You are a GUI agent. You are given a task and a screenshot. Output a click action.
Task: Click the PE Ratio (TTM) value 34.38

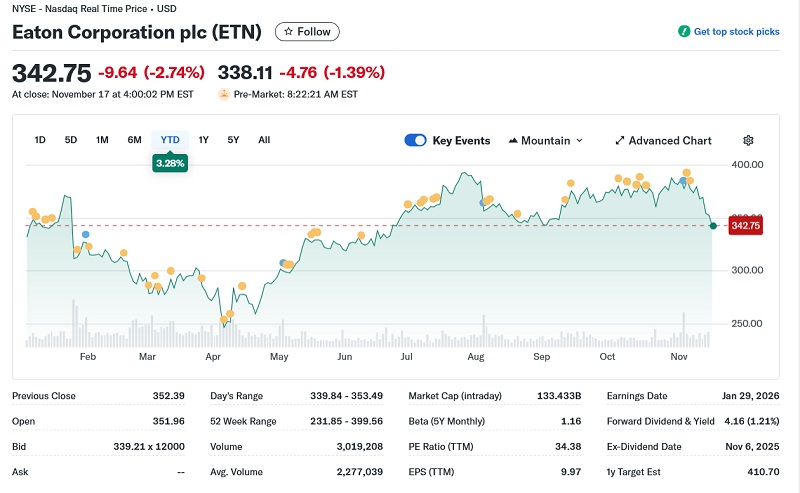point(568,447)
